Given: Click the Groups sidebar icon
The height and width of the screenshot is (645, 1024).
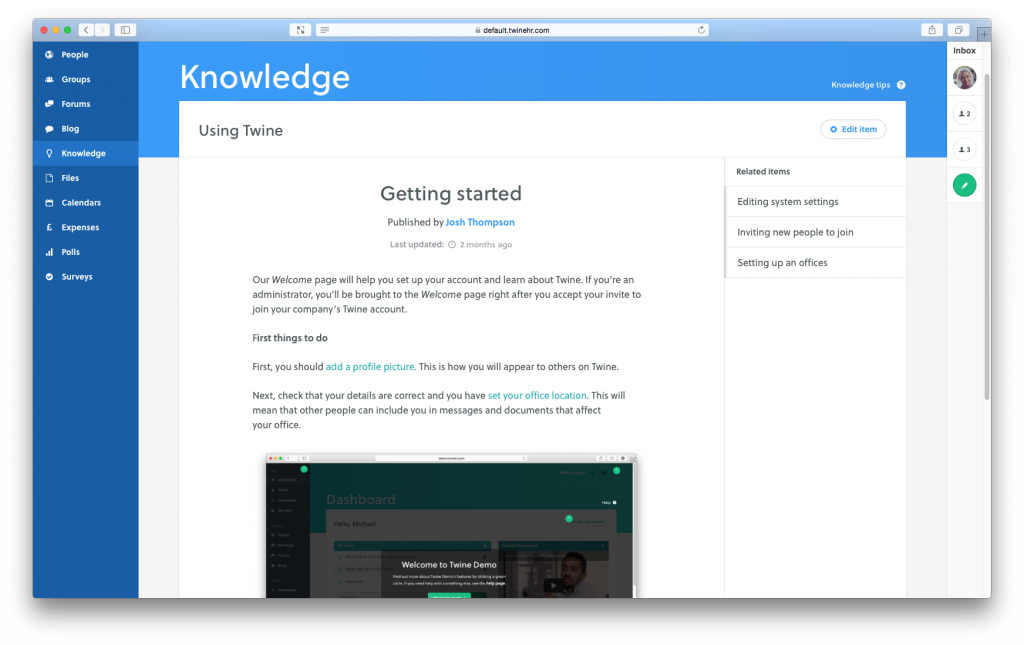Looking at the screenshot, I should [49, 80].
